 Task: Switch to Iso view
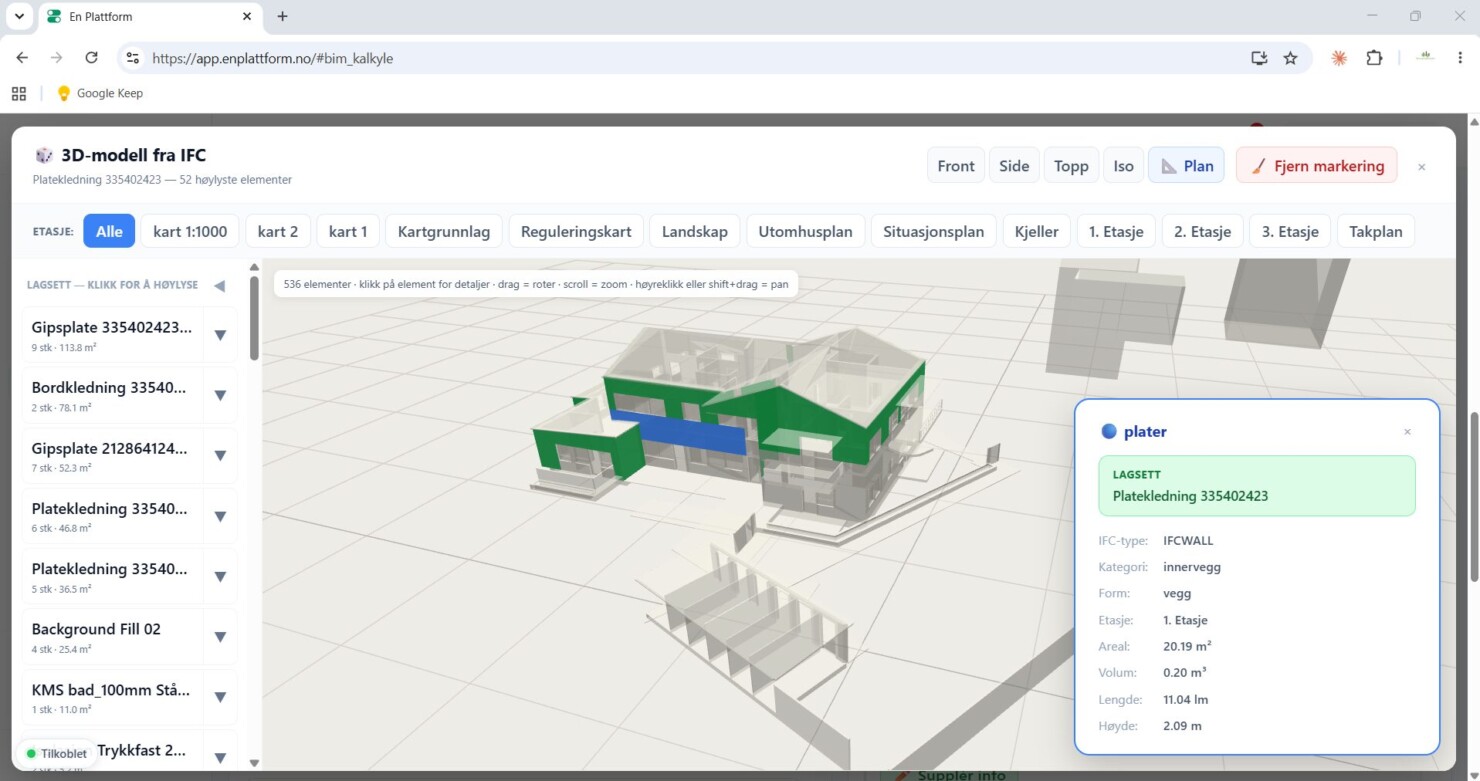click(1124, 166)
